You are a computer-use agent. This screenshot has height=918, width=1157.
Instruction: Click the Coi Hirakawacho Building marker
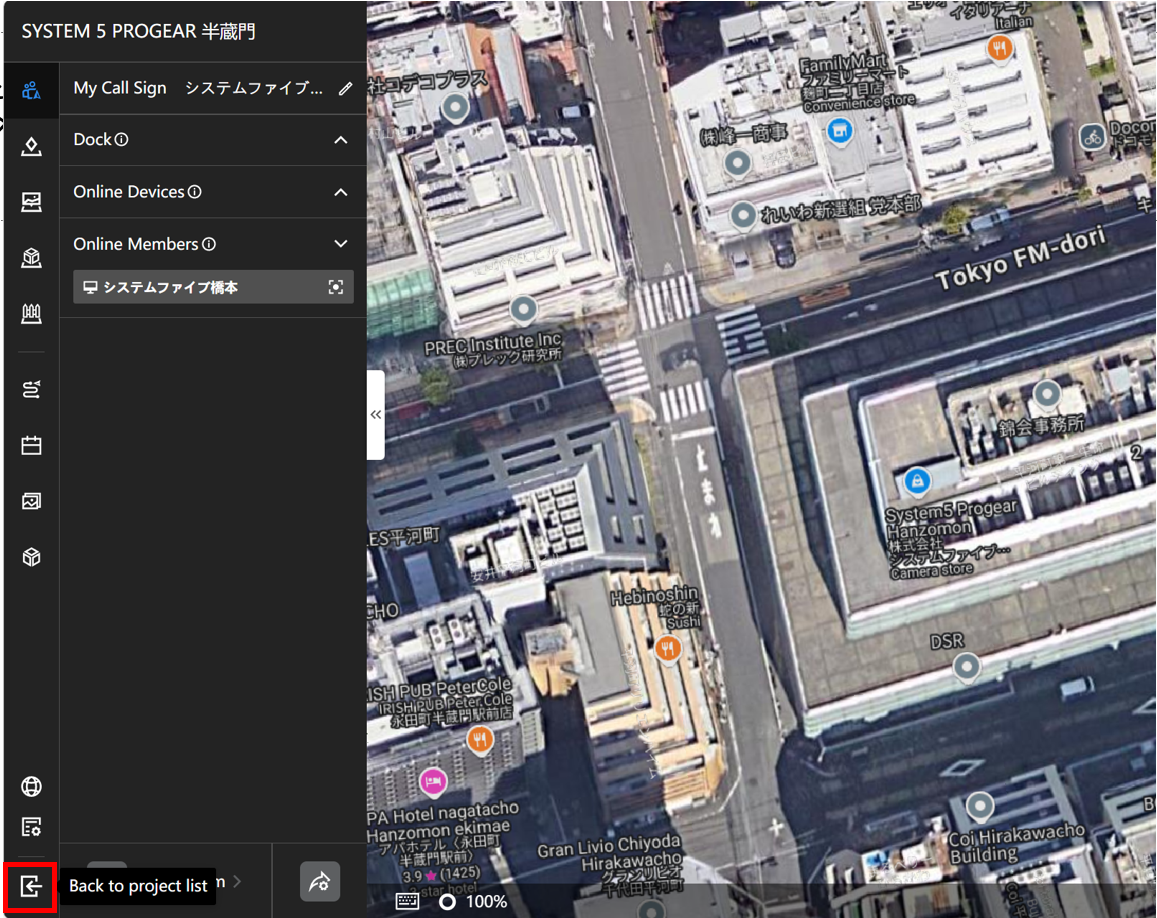(x=980, y=807)
